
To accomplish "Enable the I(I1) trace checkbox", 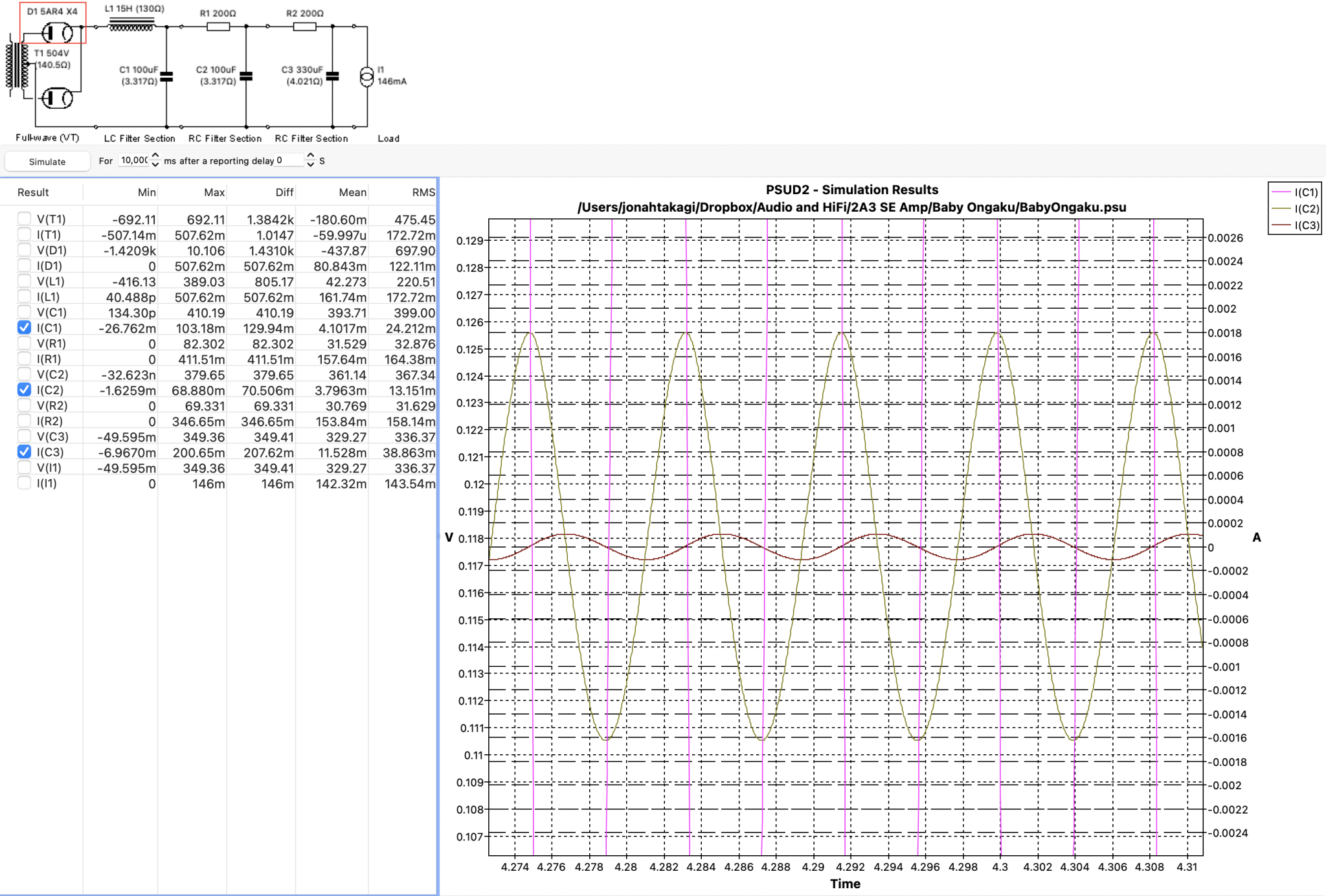I will coord(24,483).
